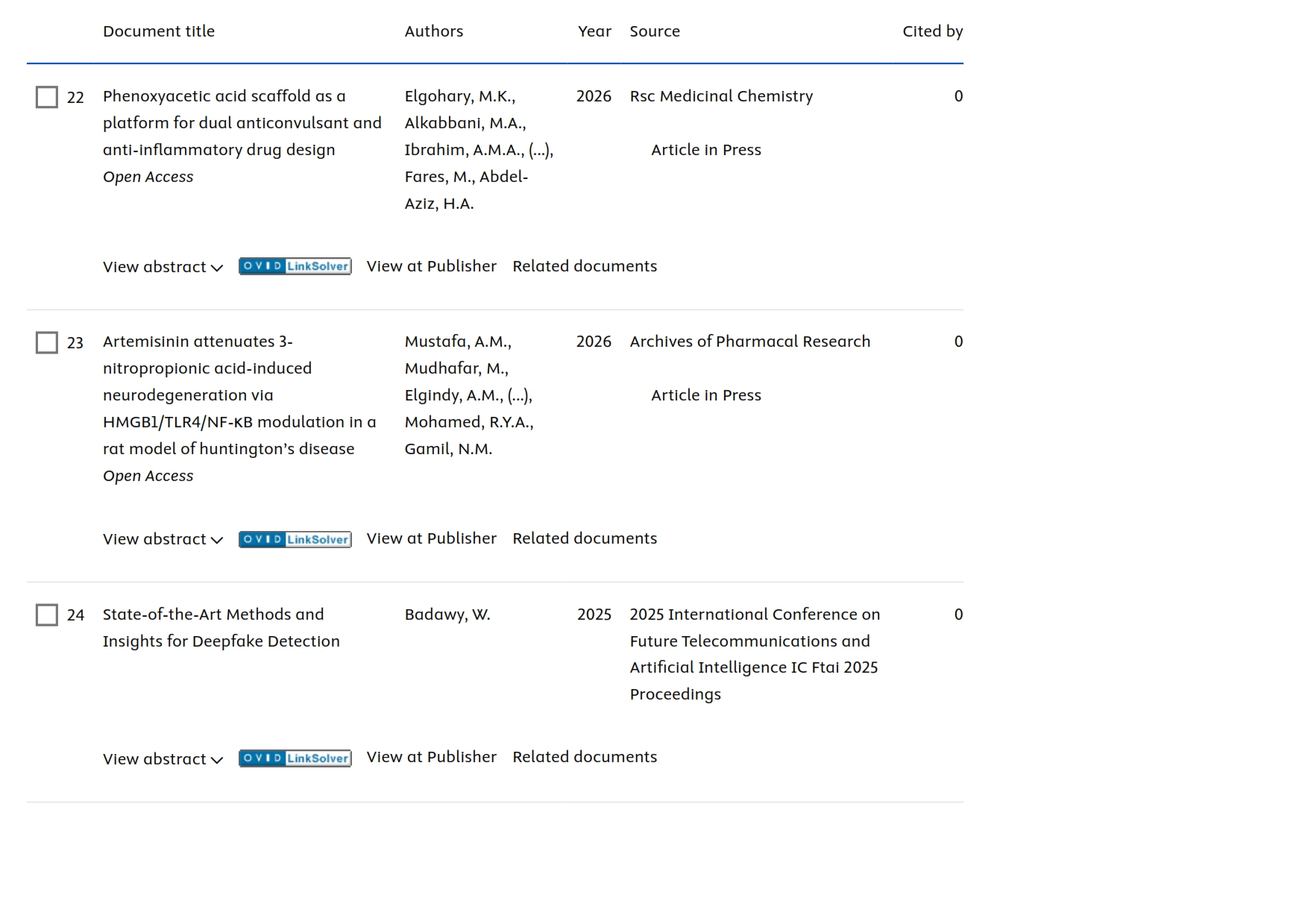The image size is (1308, 924).
Task: Open source Rsc Medicinal Chemistry
Action: coord(721,96)
